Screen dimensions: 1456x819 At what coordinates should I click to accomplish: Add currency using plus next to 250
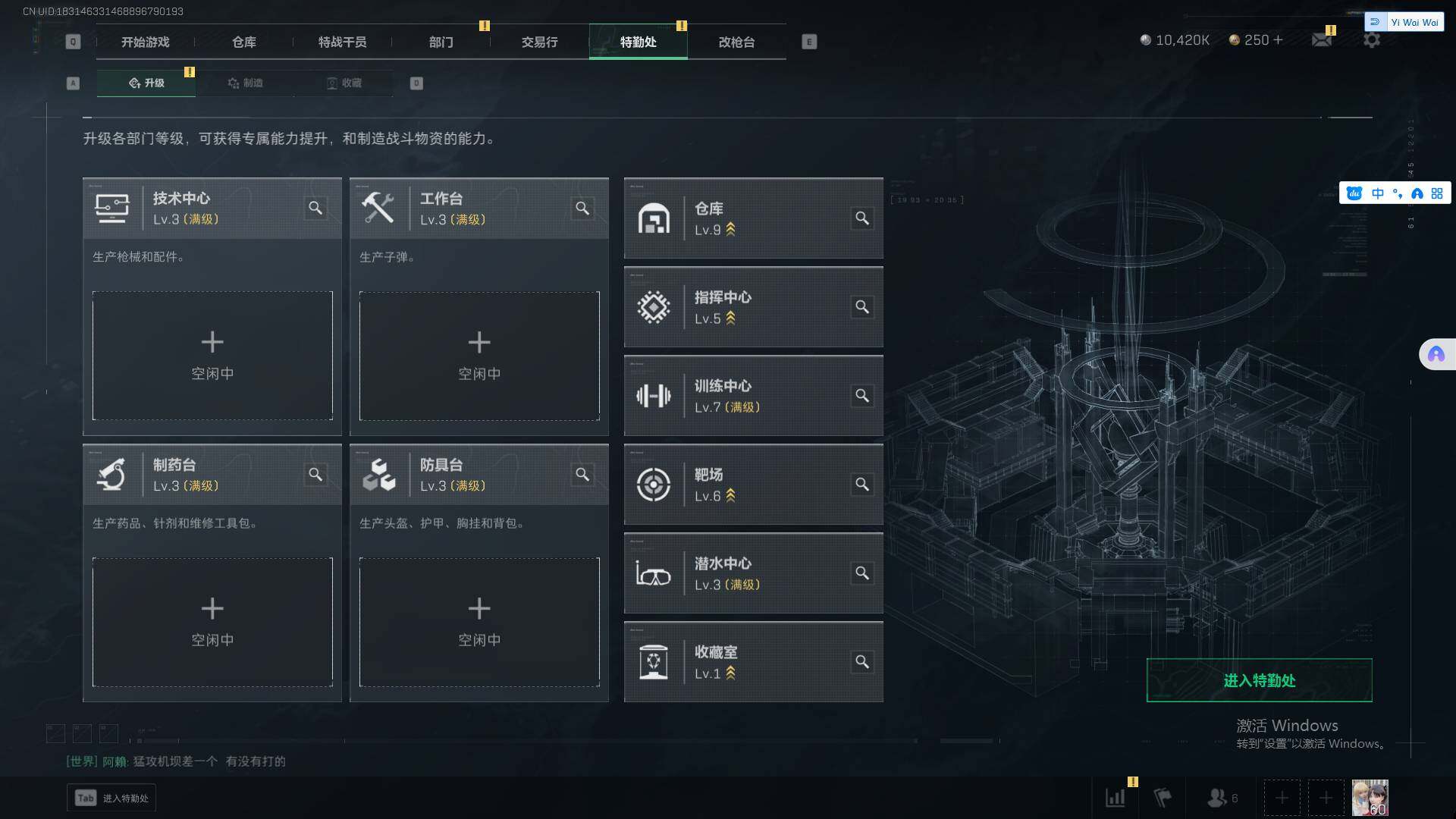pos(1279,39)
